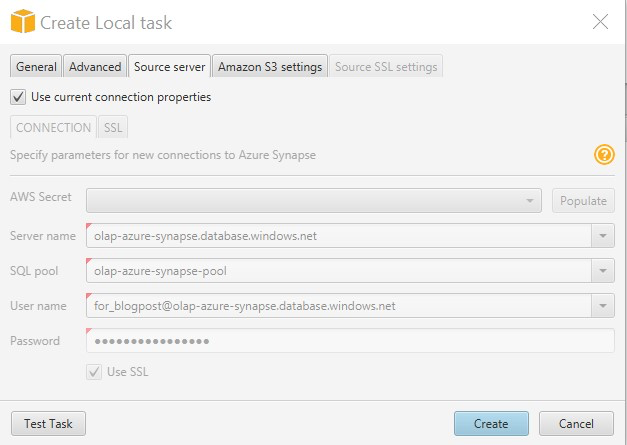This screenshot has height=445, width=627.
Task: Click the Test Task button
Action: (48, 423)
